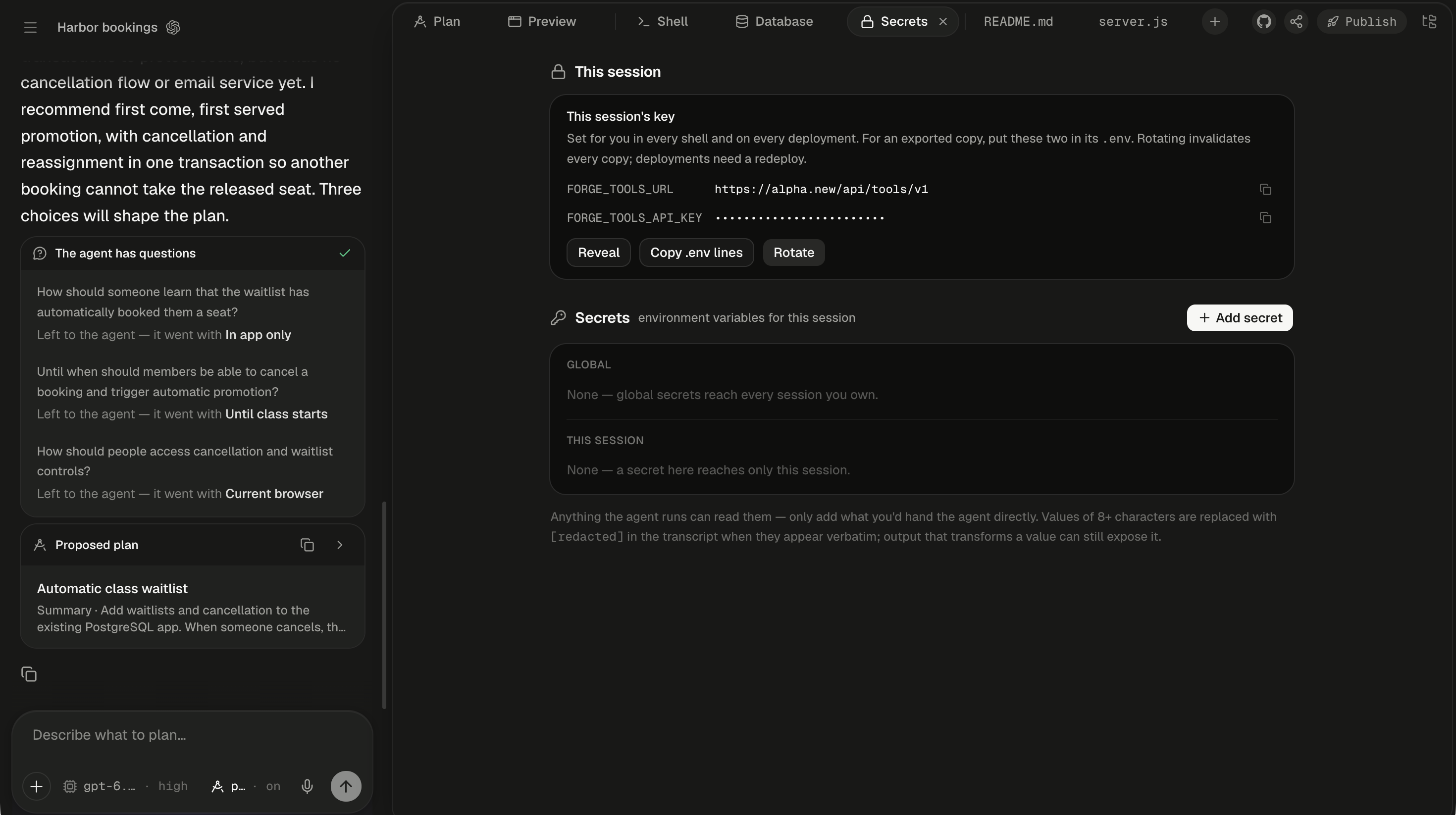Focus the 'Describe what to plan...' input
This screenshot has height=815, width=1456.
click(192, 735)
